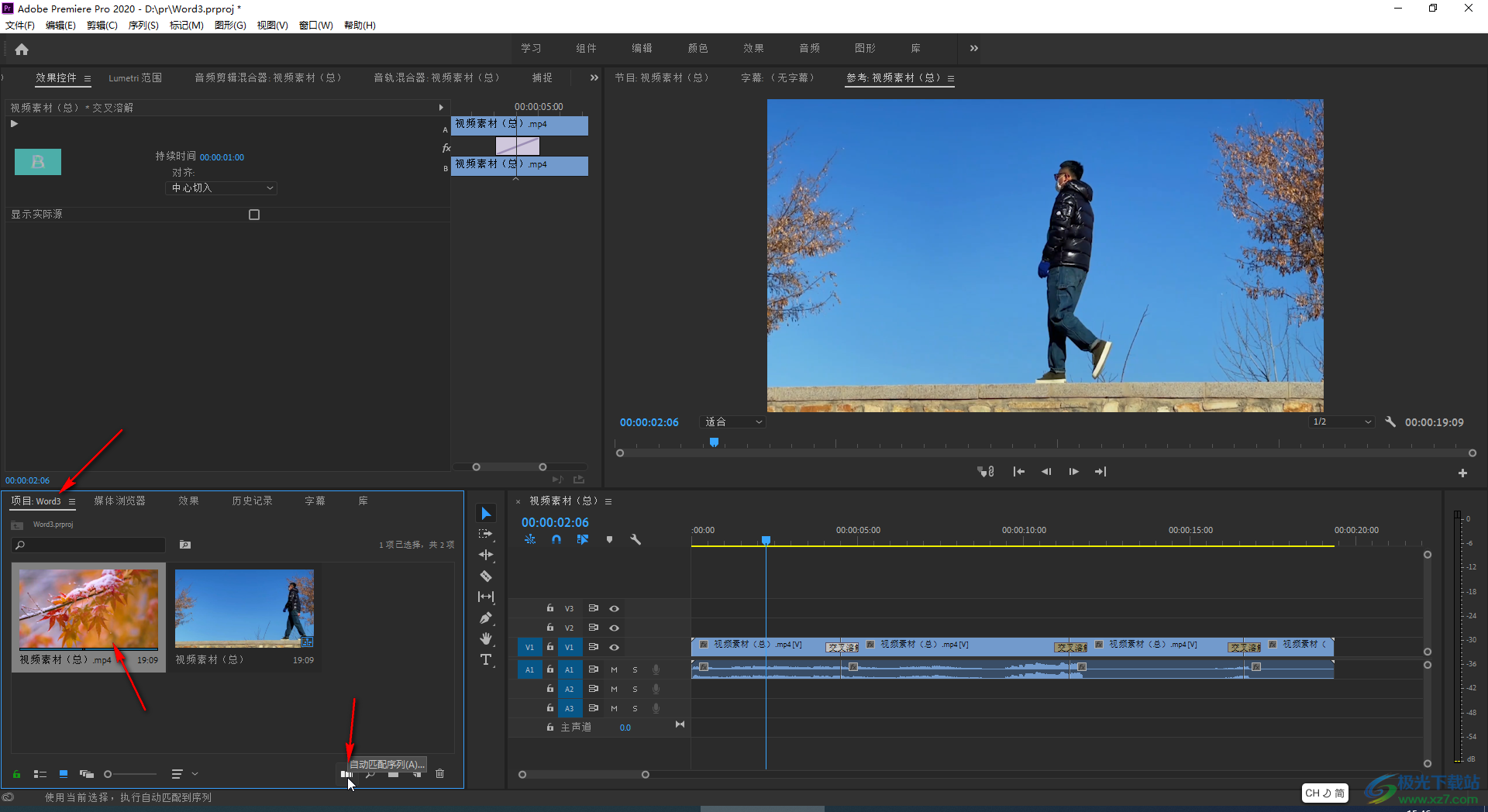
Task: Open reference monitor panel menu
Action: pyautogui.click(x=951, y=78)
